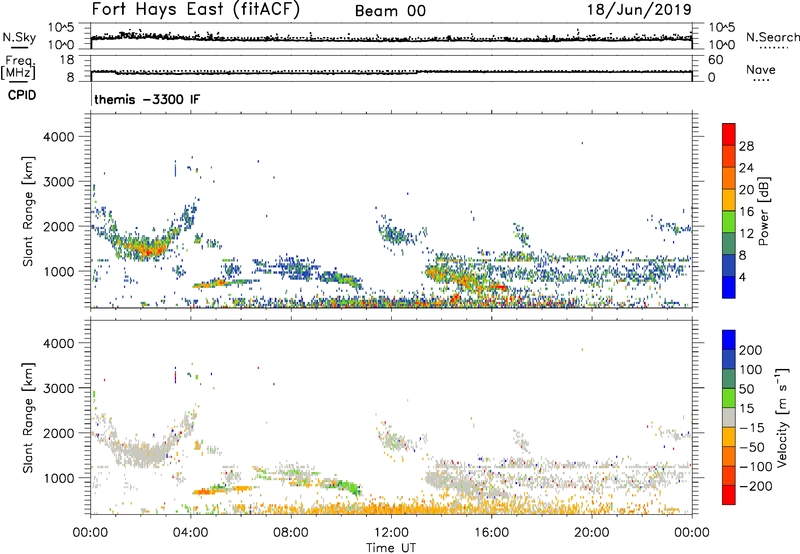Click the red segment of the power color bar
800x554 pixels.
click(x=729, y=134)
